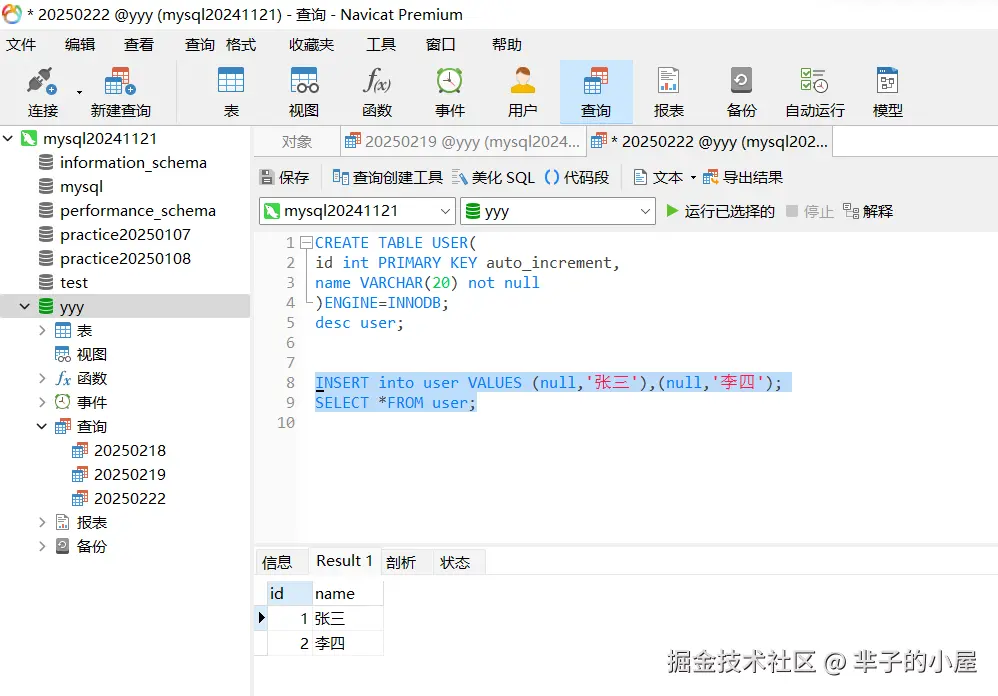This screenshot has width=998, height=696.
Task: Click 导出结果 (Export Result)
Action: tap(743, 177)
